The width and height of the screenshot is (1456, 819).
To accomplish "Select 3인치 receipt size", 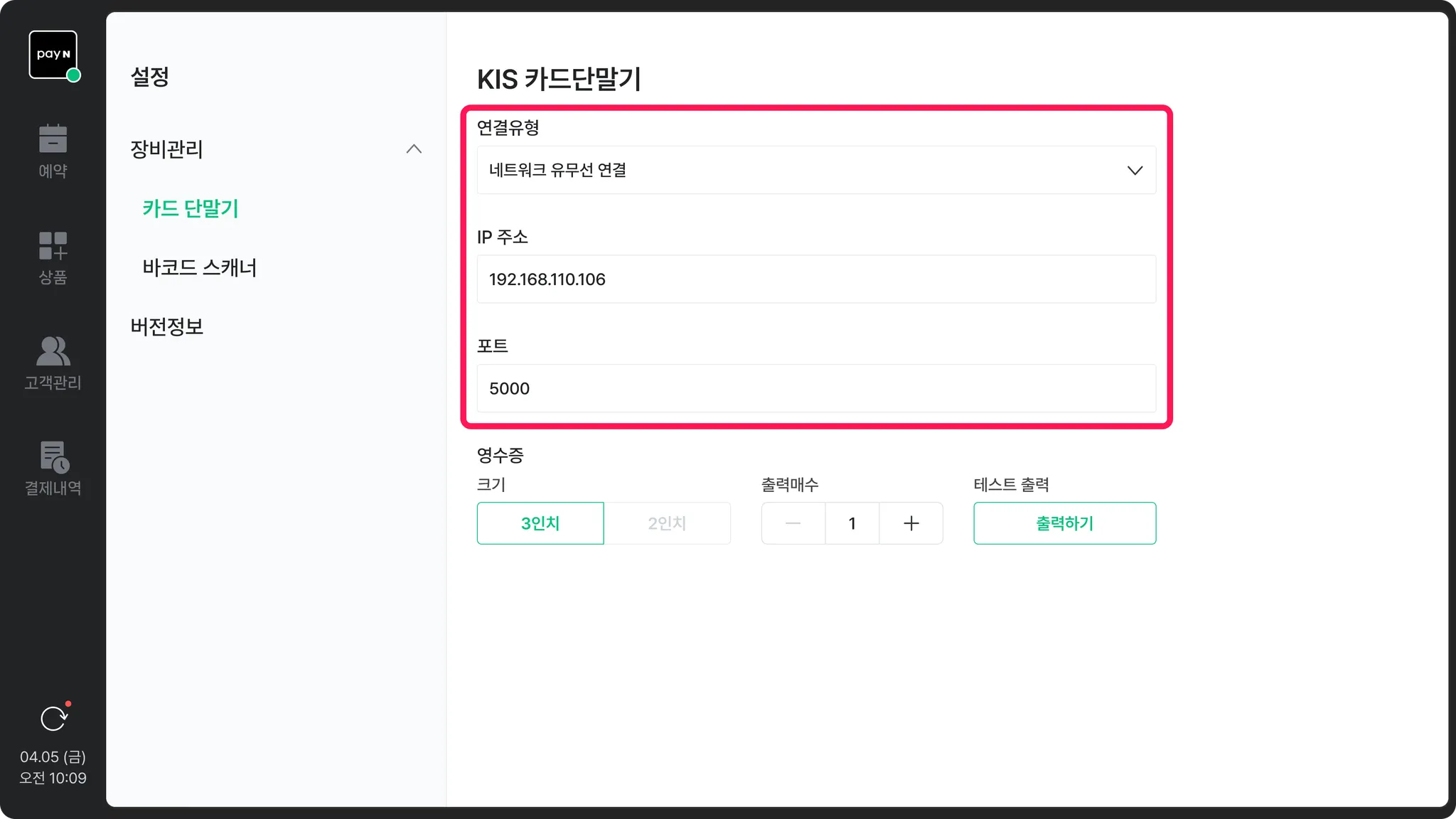I will pos(540,524).
